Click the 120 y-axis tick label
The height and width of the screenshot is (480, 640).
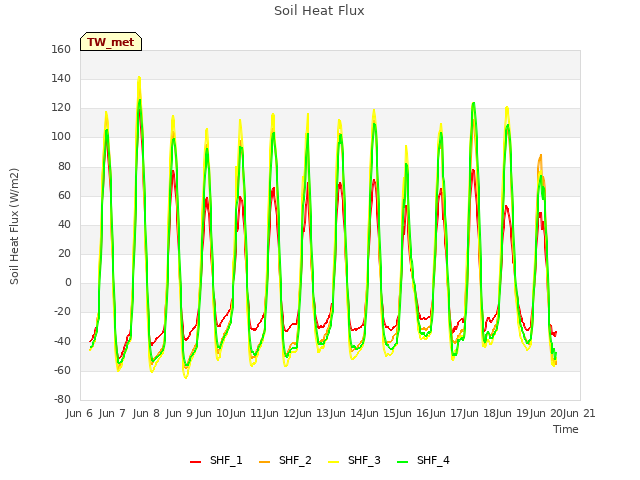point(61,108)
